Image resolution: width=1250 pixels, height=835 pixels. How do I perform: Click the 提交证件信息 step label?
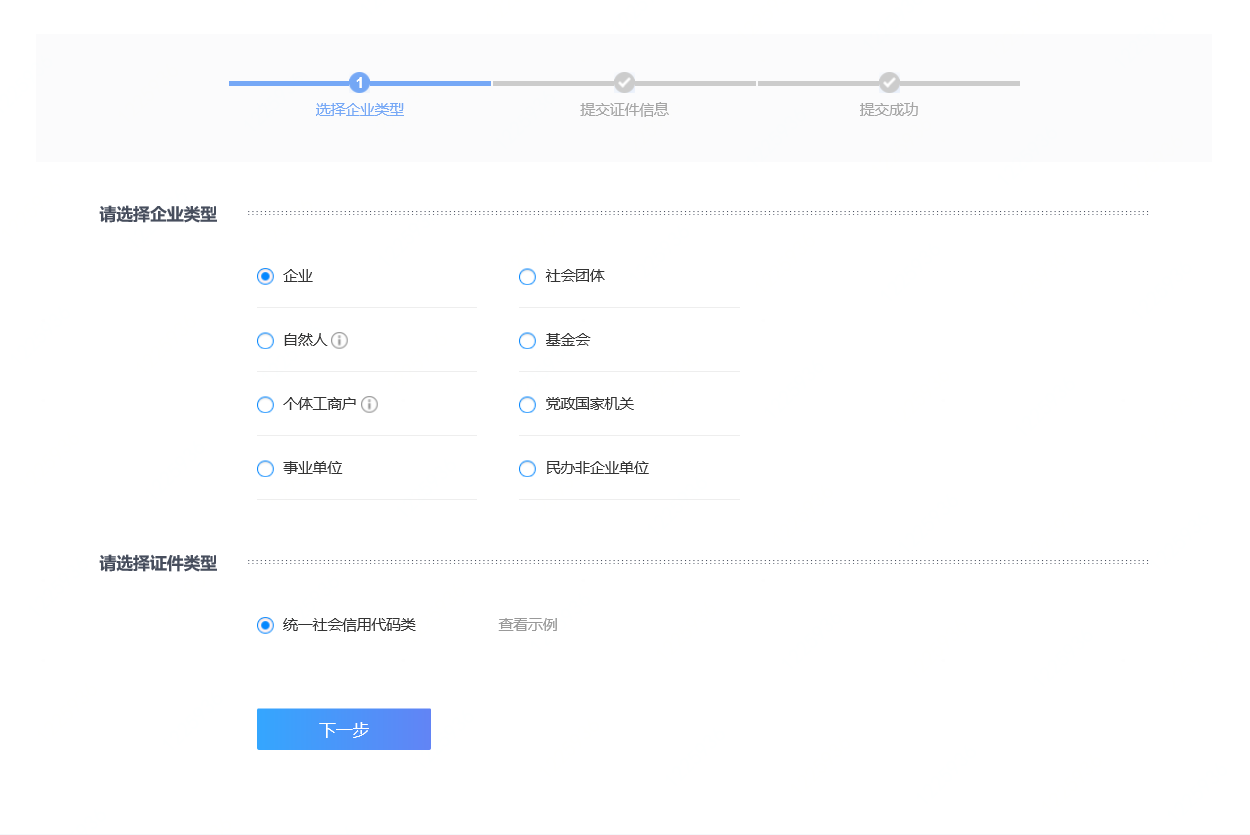coord(624,109)
